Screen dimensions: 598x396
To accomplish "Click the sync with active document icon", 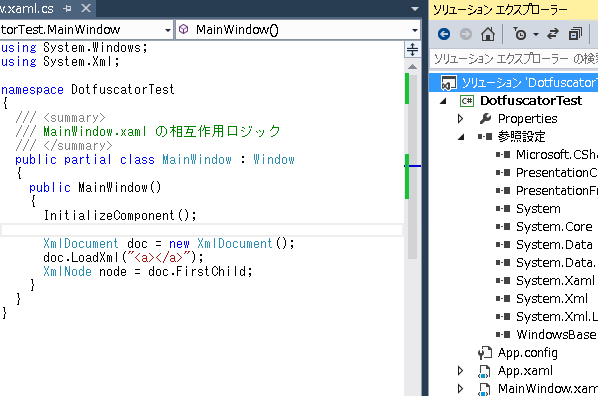I will 553,34.
